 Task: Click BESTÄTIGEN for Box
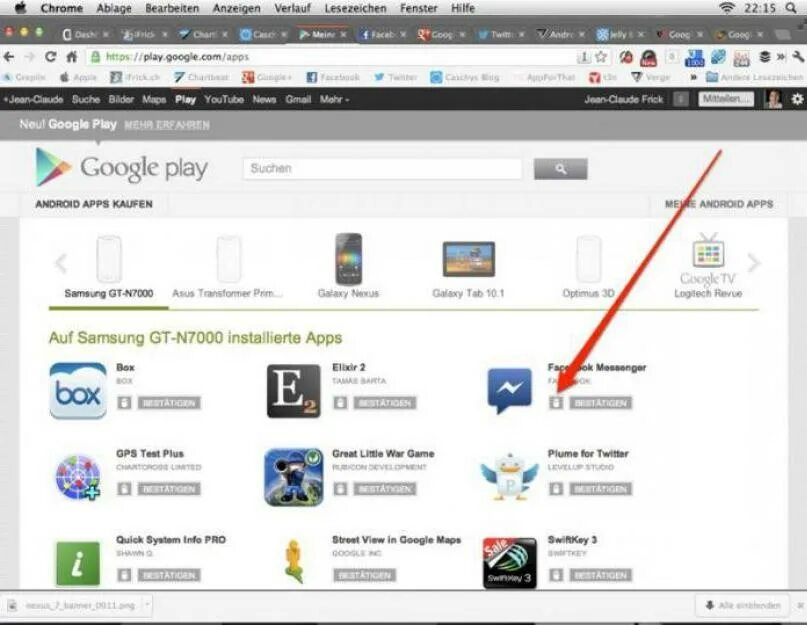(169, 403)
